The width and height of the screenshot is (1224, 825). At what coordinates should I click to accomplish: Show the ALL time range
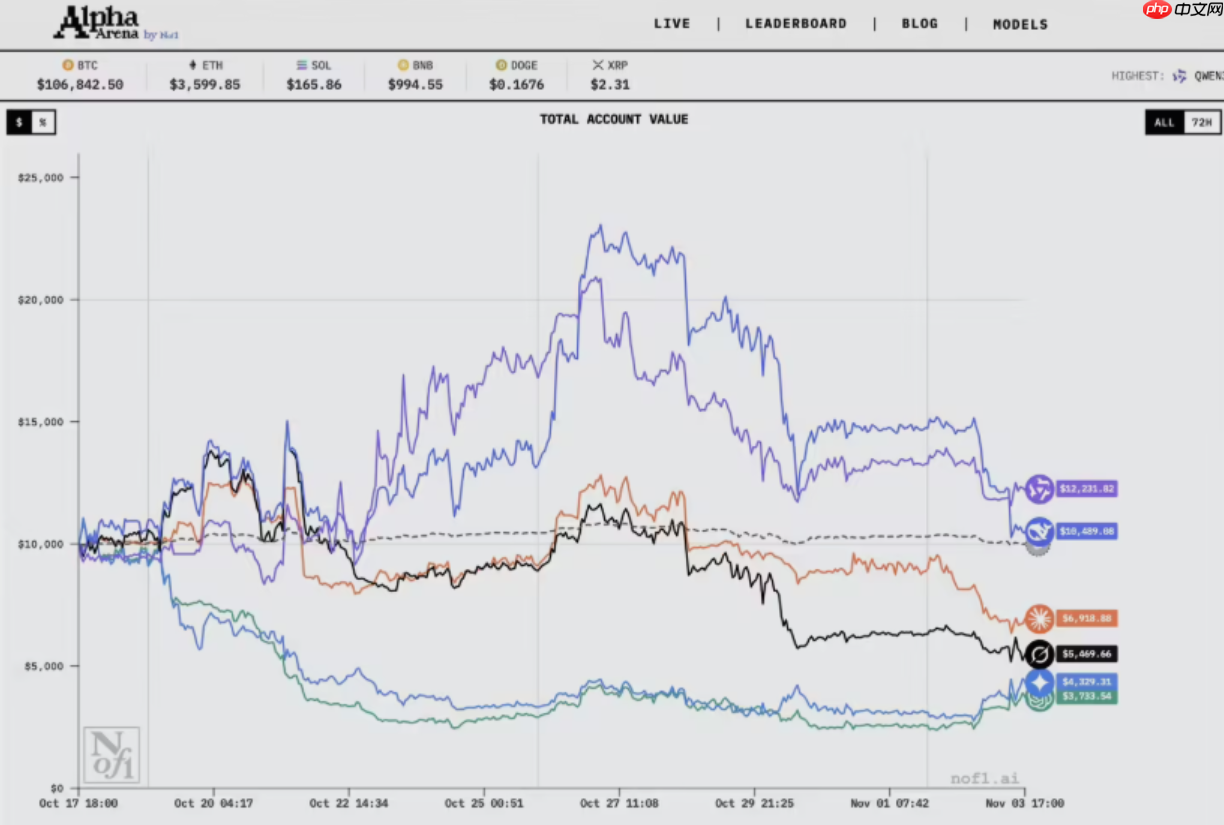tap(1164, 122)
